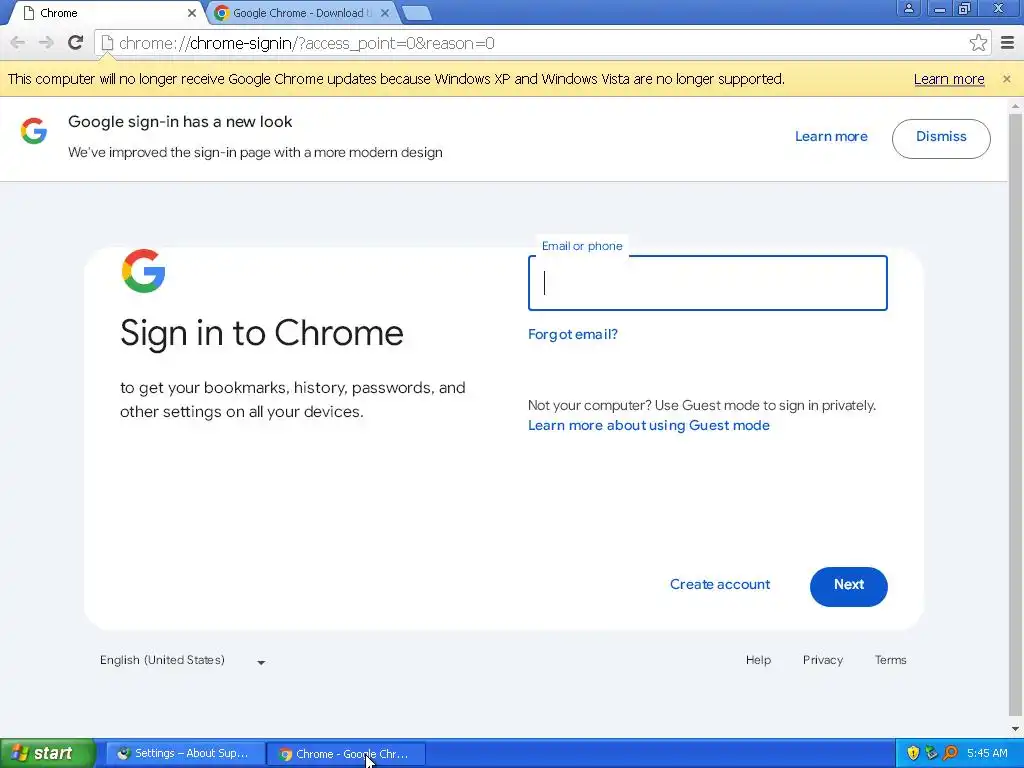Click the address bar URL
1024x768 pixels.
pyautogui.click(x=306, y=43)
